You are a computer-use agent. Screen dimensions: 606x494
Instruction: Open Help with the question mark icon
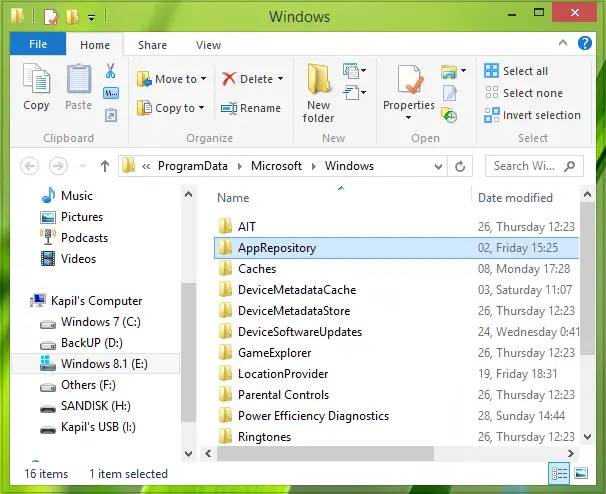[585, 43]
